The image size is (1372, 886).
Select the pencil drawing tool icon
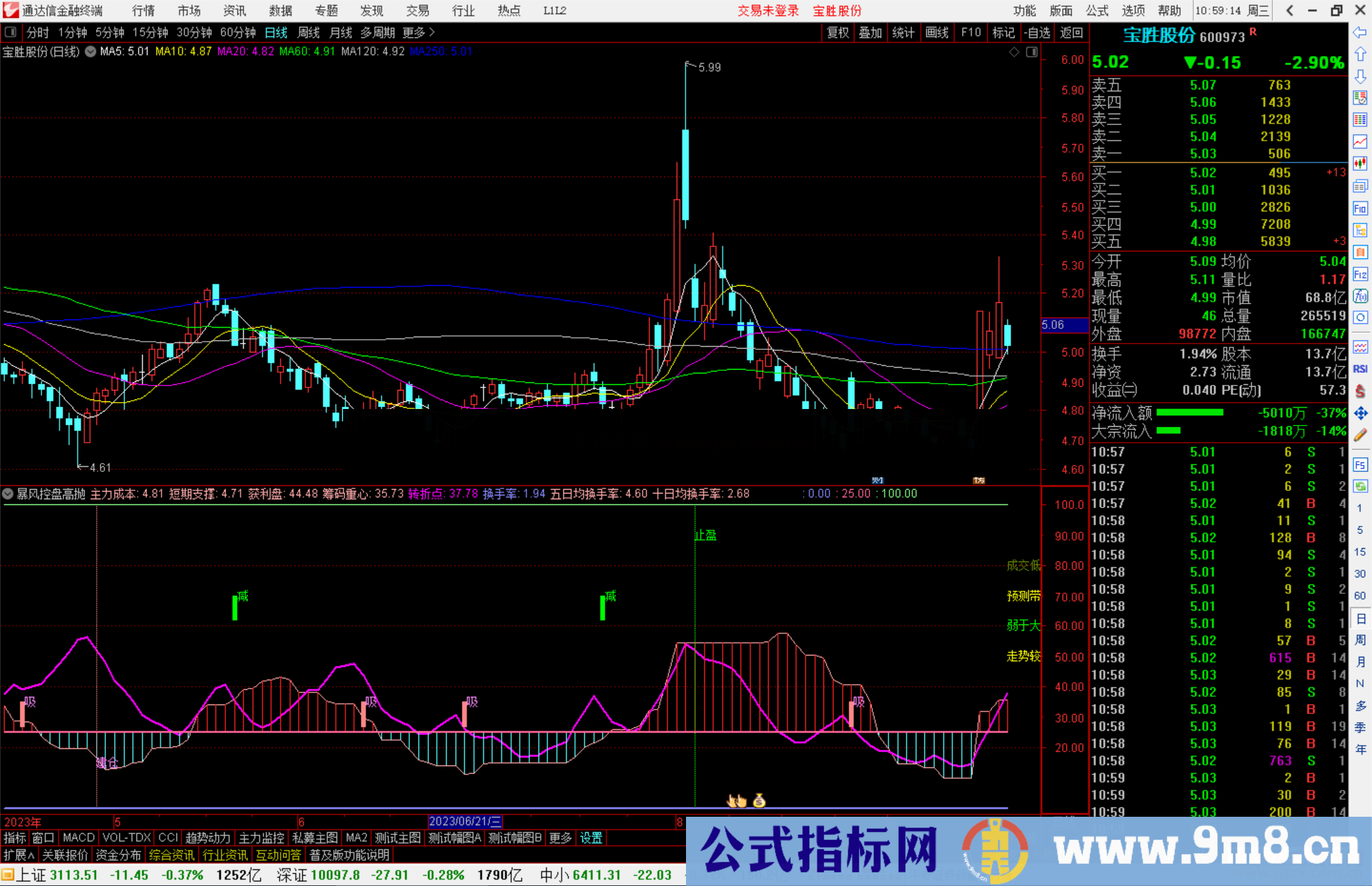coord(1360,435)
